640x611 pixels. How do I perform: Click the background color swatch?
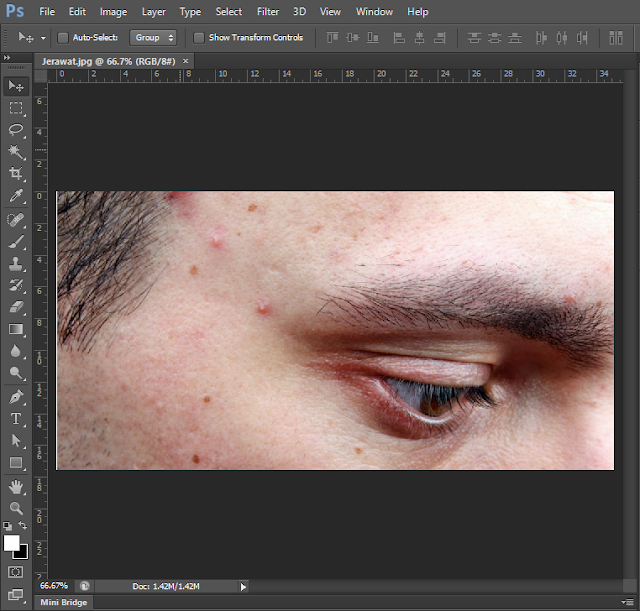22,553
